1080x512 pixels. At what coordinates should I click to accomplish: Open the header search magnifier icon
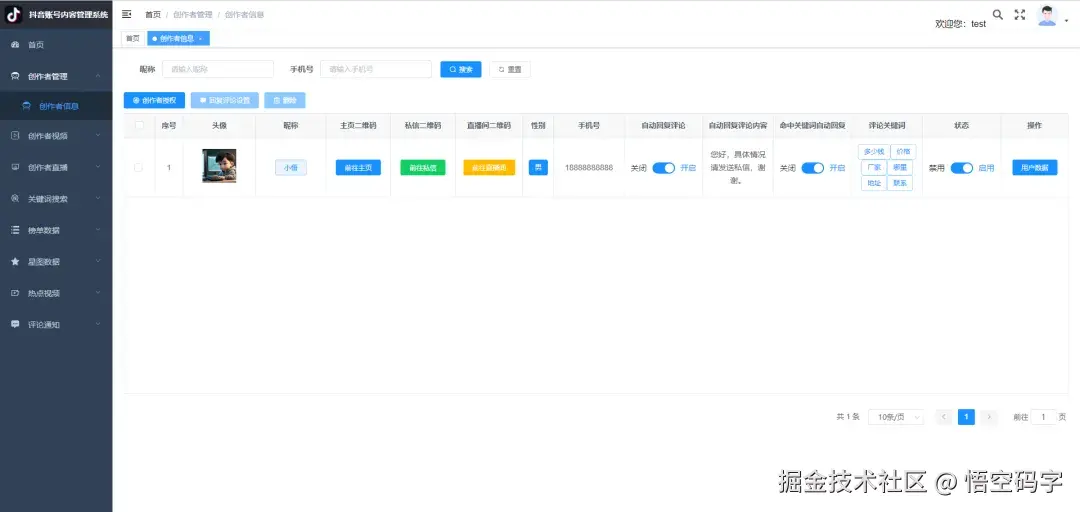coord(997,14)
